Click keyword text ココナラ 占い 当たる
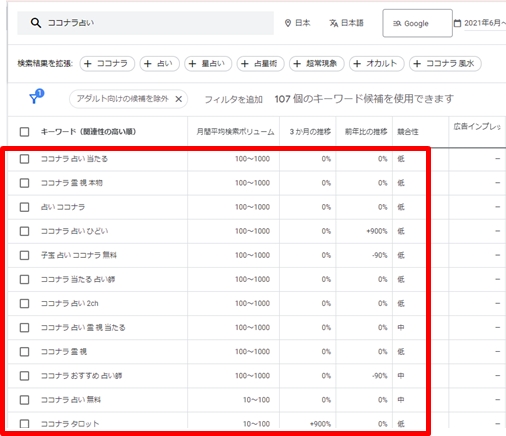 tap(74, 159)
